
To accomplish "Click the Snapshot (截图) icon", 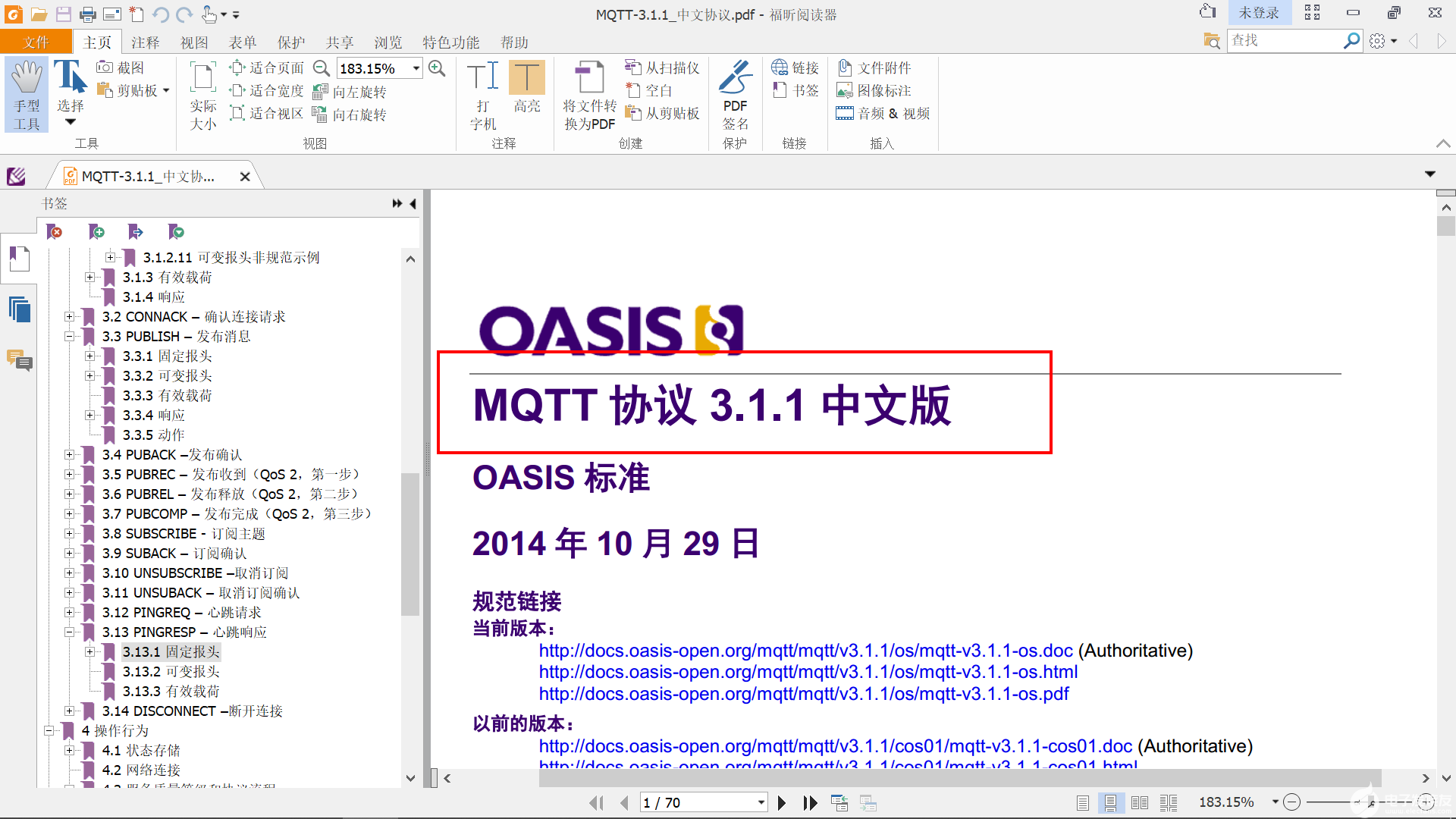I will 105,67.
